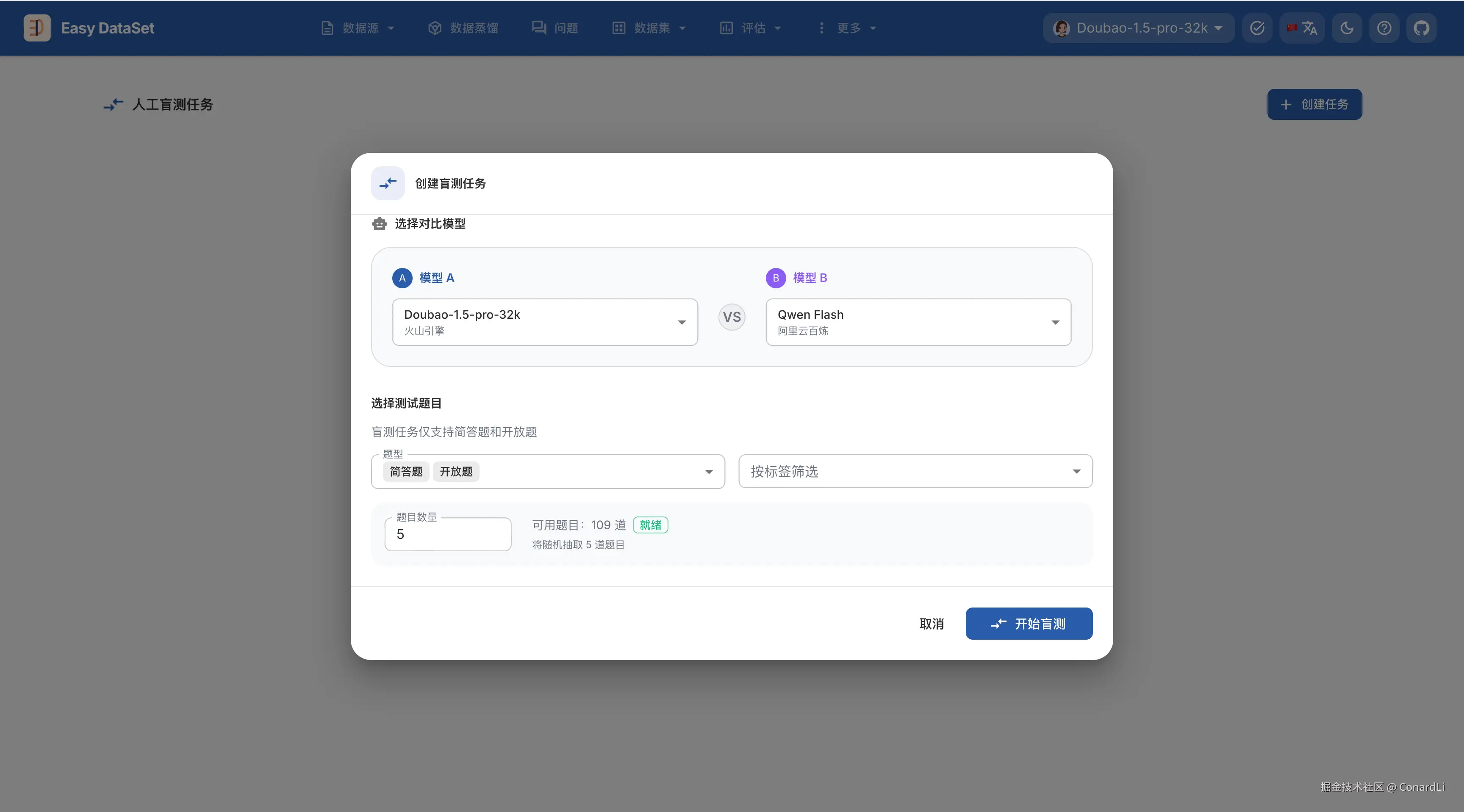This screenshot has height=812, width=1464.
Task: Click the 取消 cancel button
Action: click(x=932, y=624)
